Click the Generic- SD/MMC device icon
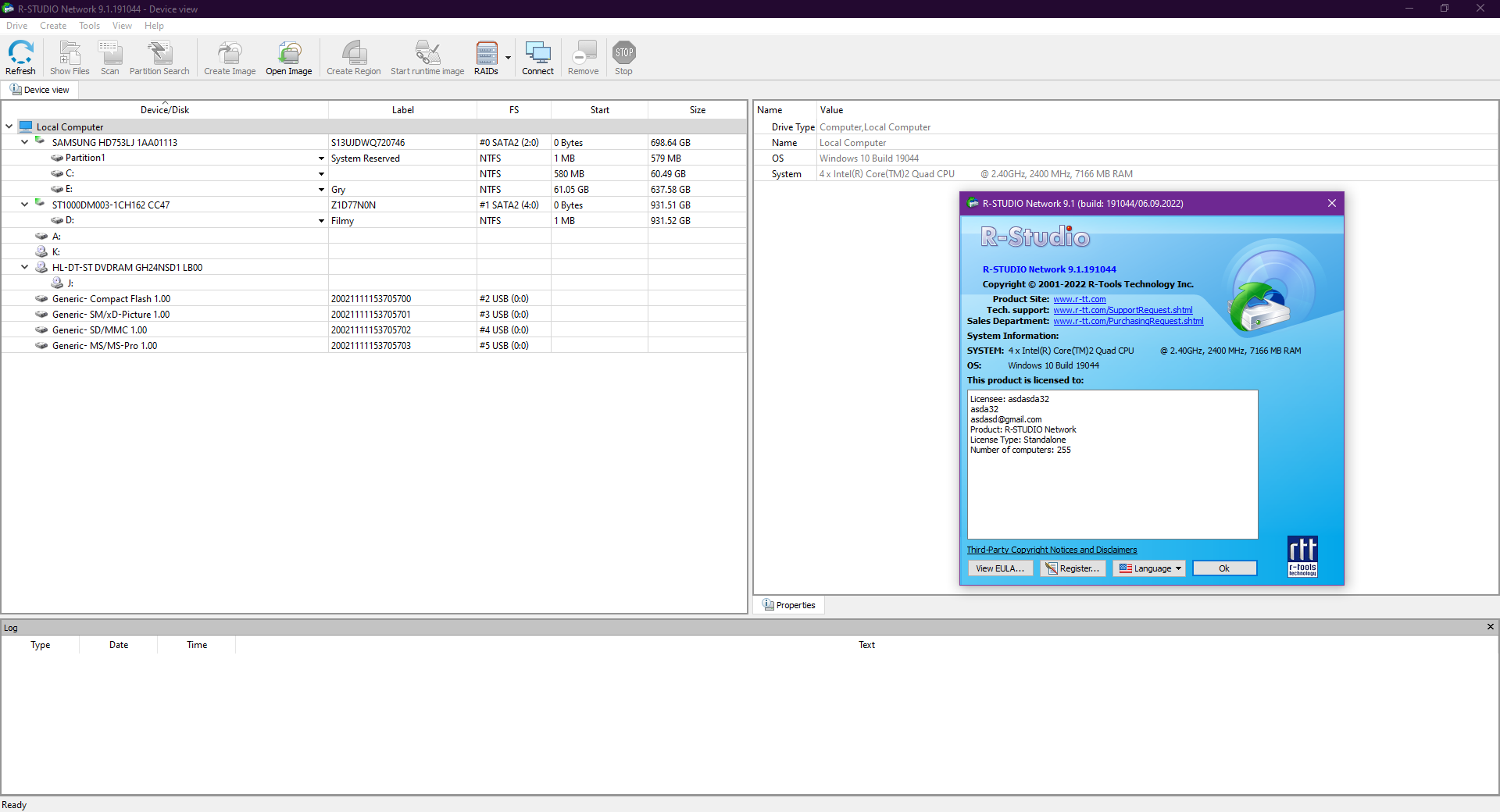The image size is (1500, 812). [x=41, y=329]
